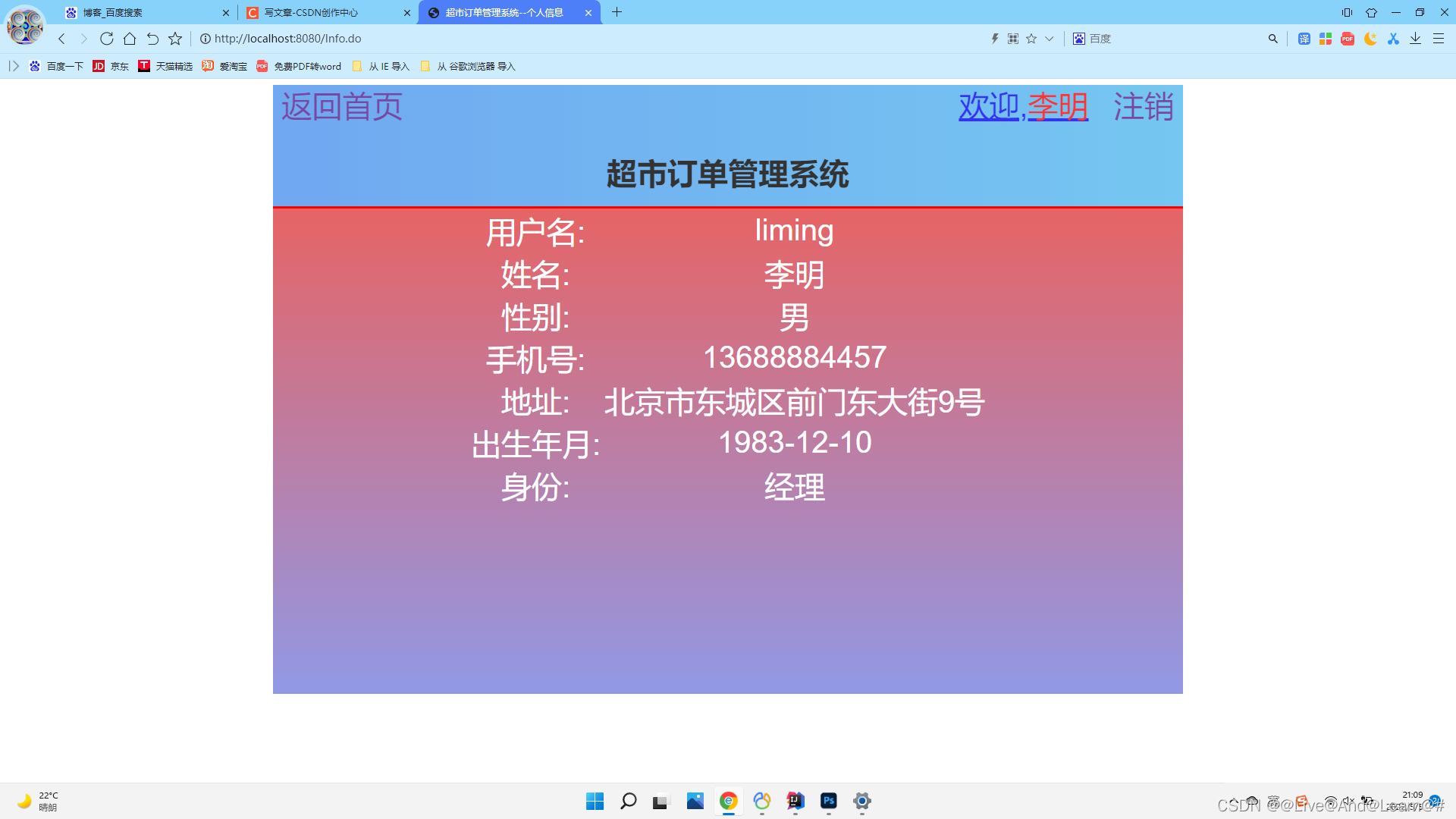Expand the address bar dropdown chevron
The image size is (1456, 819).
coord(1050,39)
